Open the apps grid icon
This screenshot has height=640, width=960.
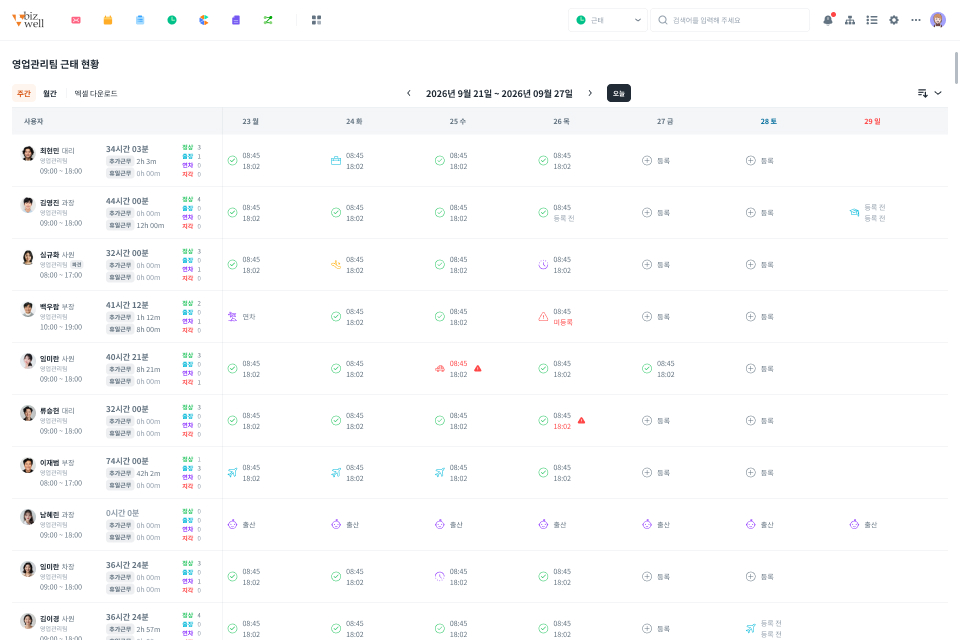(x=317, y=20)
